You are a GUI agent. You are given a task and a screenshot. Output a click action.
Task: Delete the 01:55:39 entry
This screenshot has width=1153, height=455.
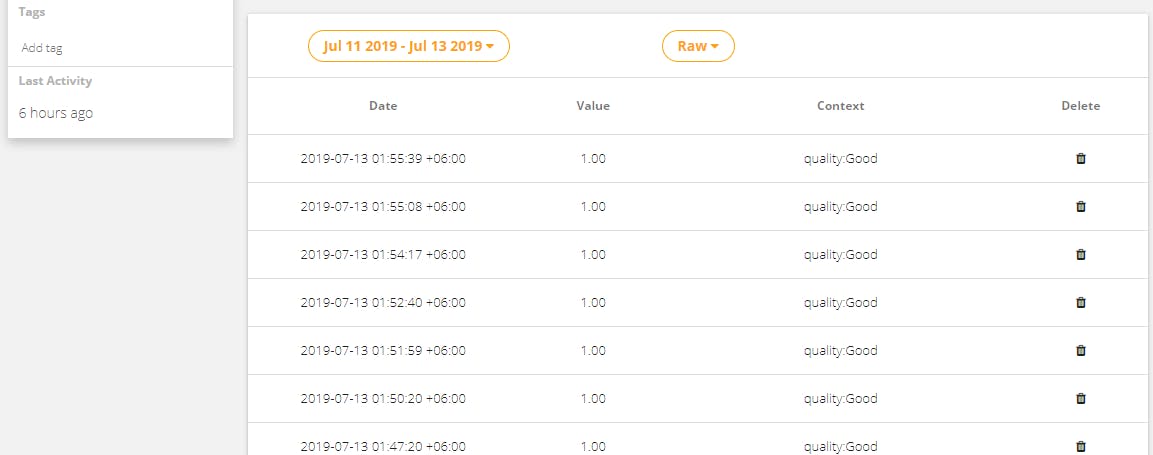point(1080,158)
